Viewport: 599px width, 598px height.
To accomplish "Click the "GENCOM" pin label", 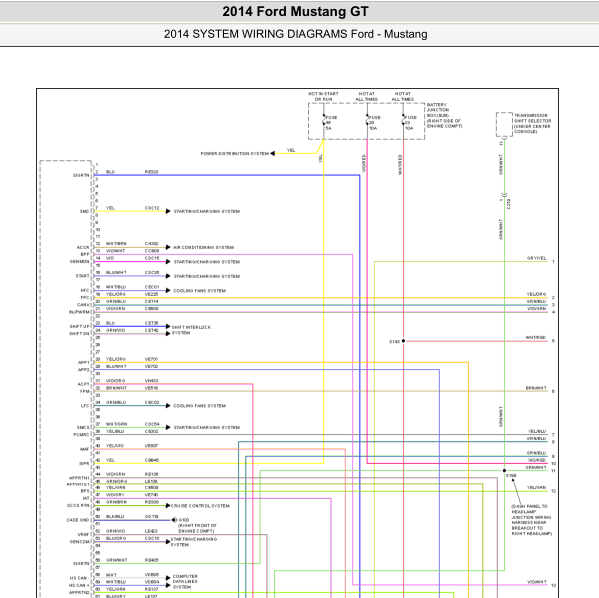I will coord(79,542).
